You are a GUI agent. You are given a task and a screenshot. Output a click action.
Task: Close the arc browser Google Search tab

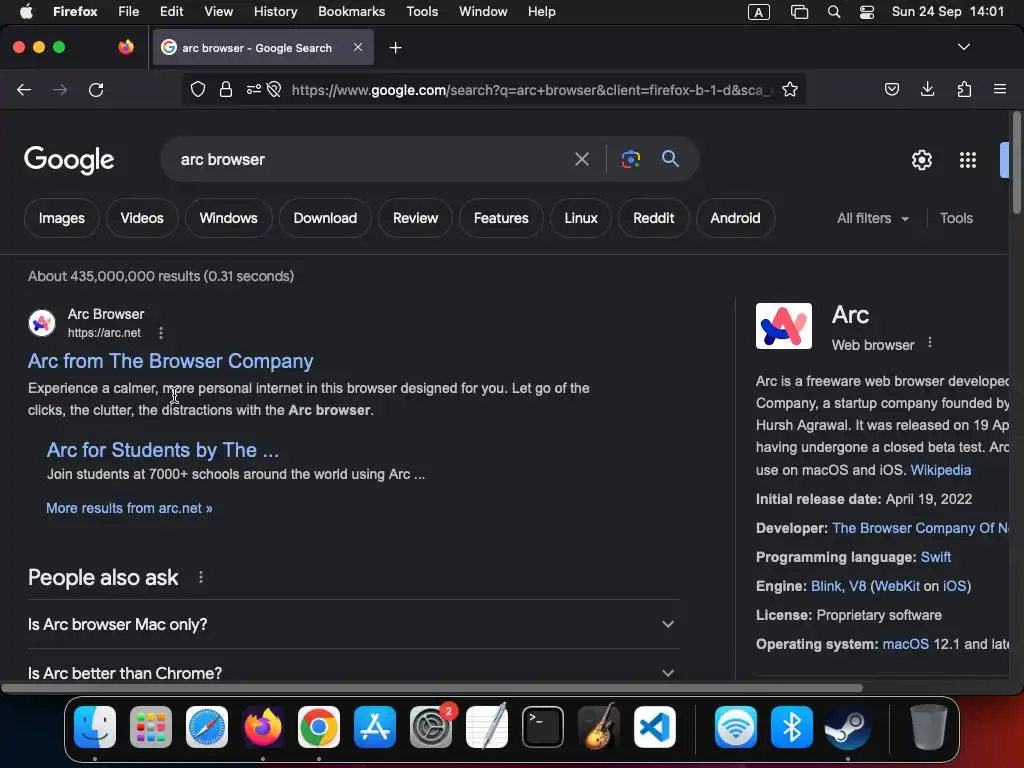click(358, 47)
